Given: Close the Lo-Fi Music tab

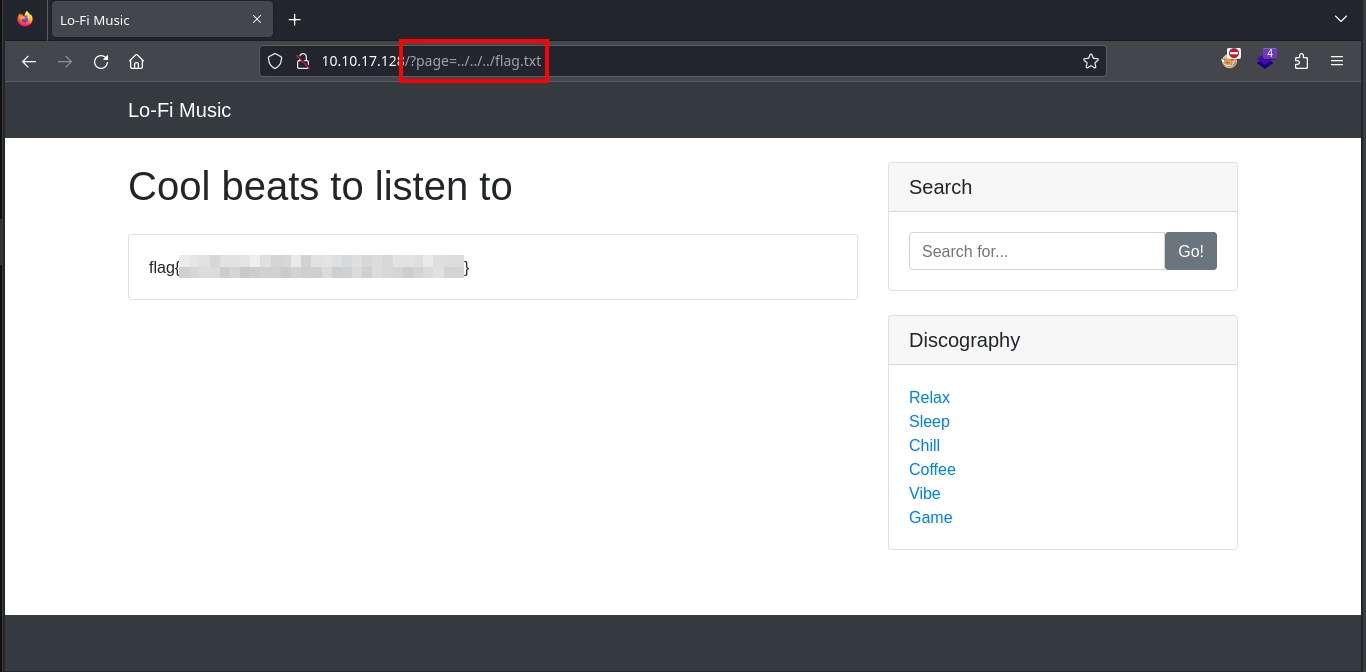Looking at the screenshot, I should click(257, 20).
